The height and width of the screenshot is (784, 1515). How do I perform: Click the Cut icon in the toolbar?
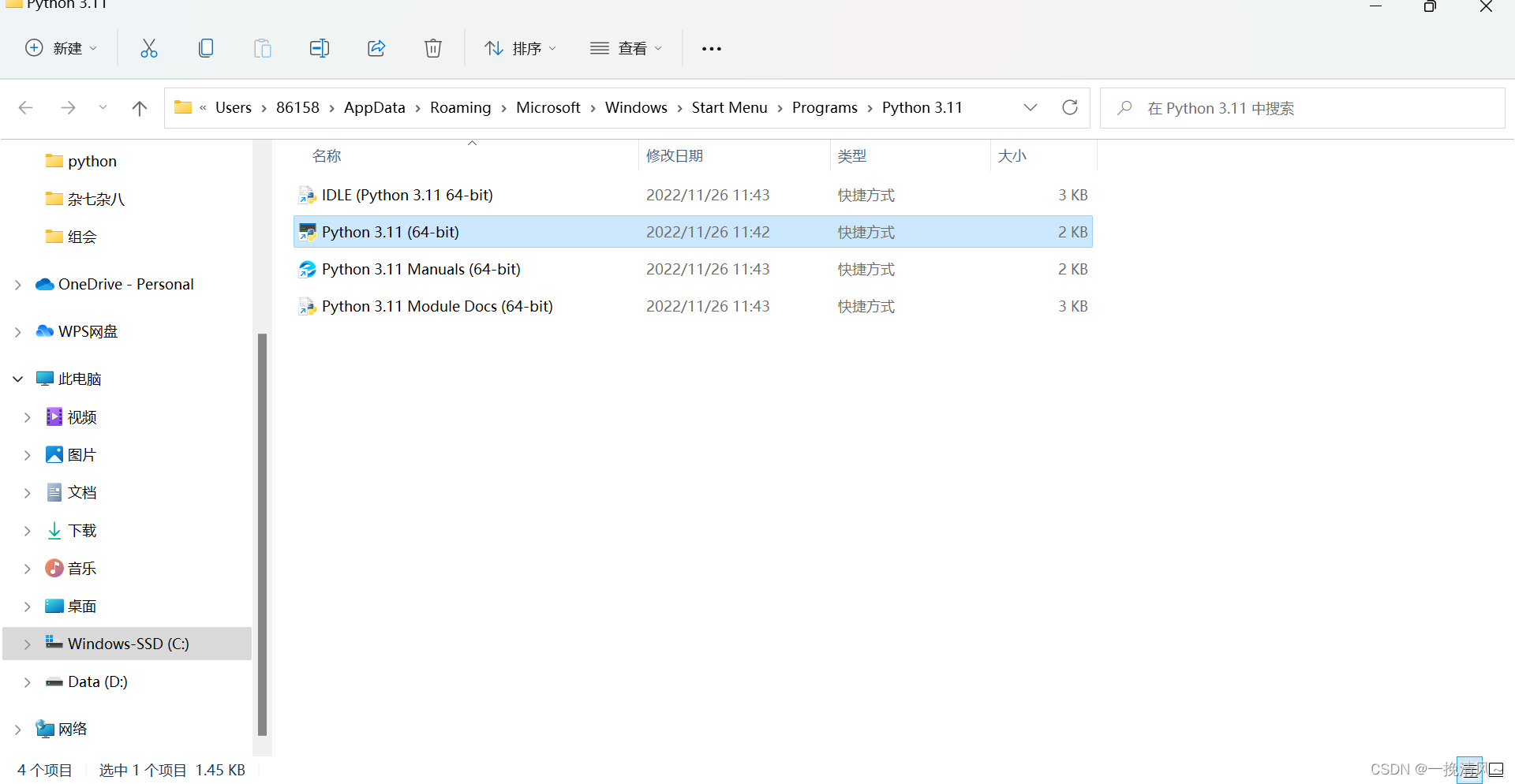coord(149,48)
